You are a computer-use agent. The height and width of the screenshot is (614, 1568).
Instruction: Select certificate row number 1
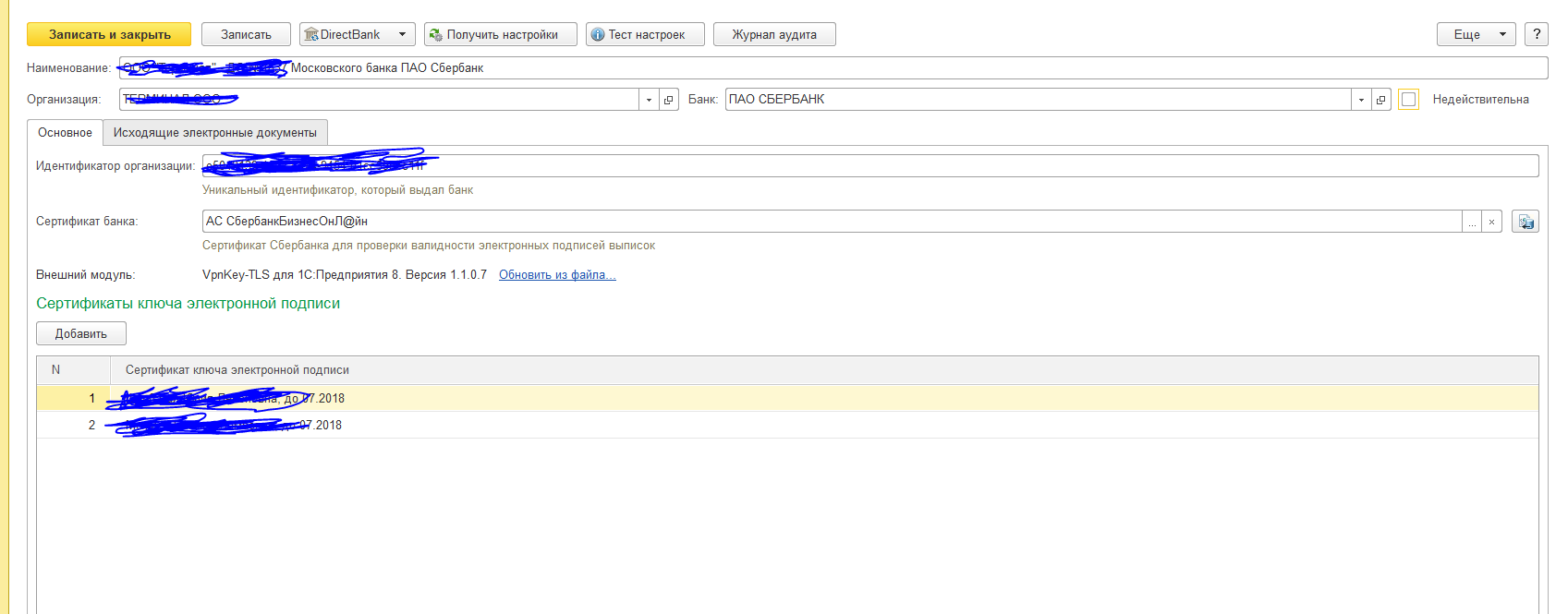pos(787,398)
